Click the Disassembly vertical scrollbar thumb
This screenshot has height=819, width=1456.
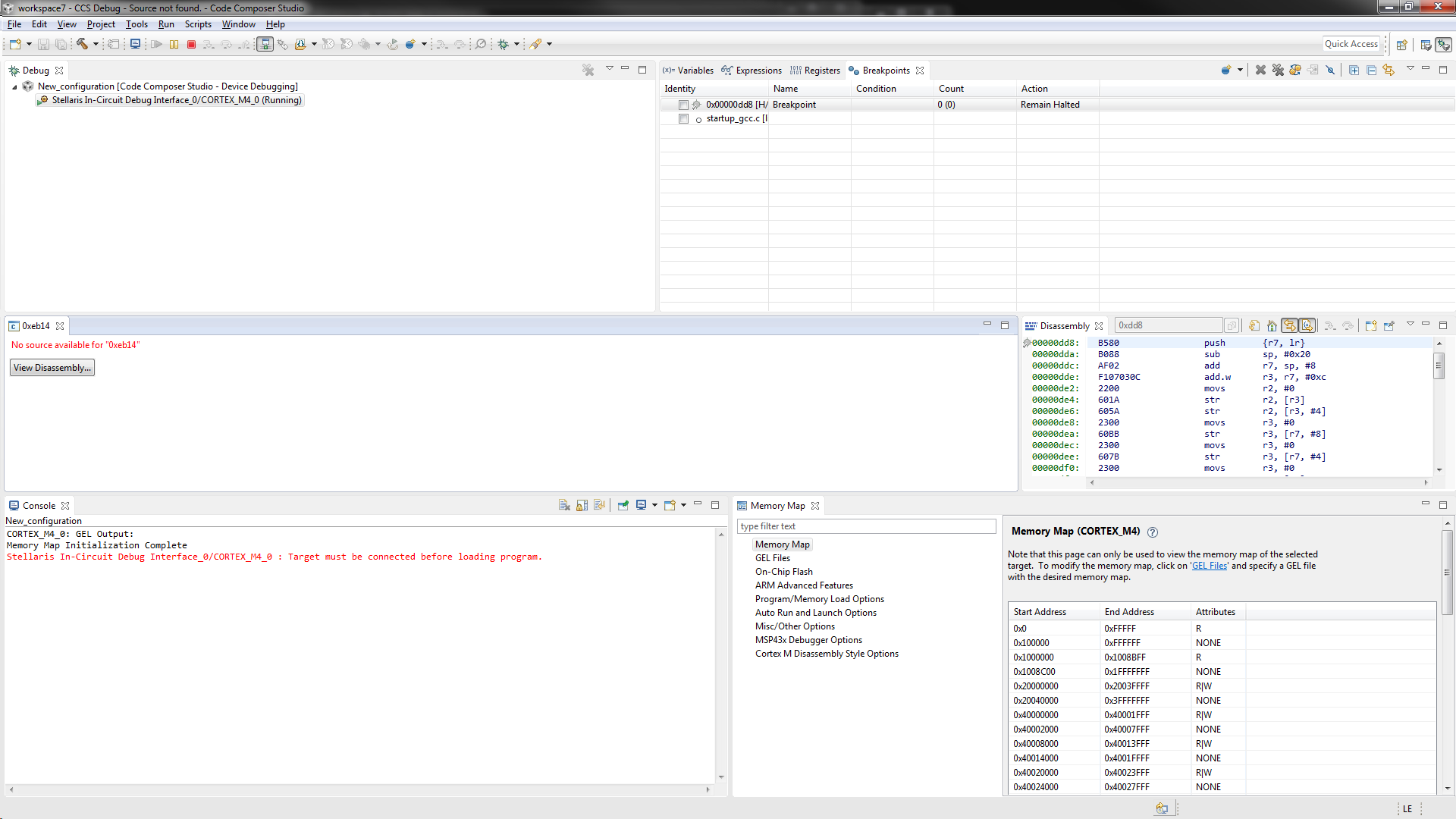pyautogui.click(x=1439, y=367)
